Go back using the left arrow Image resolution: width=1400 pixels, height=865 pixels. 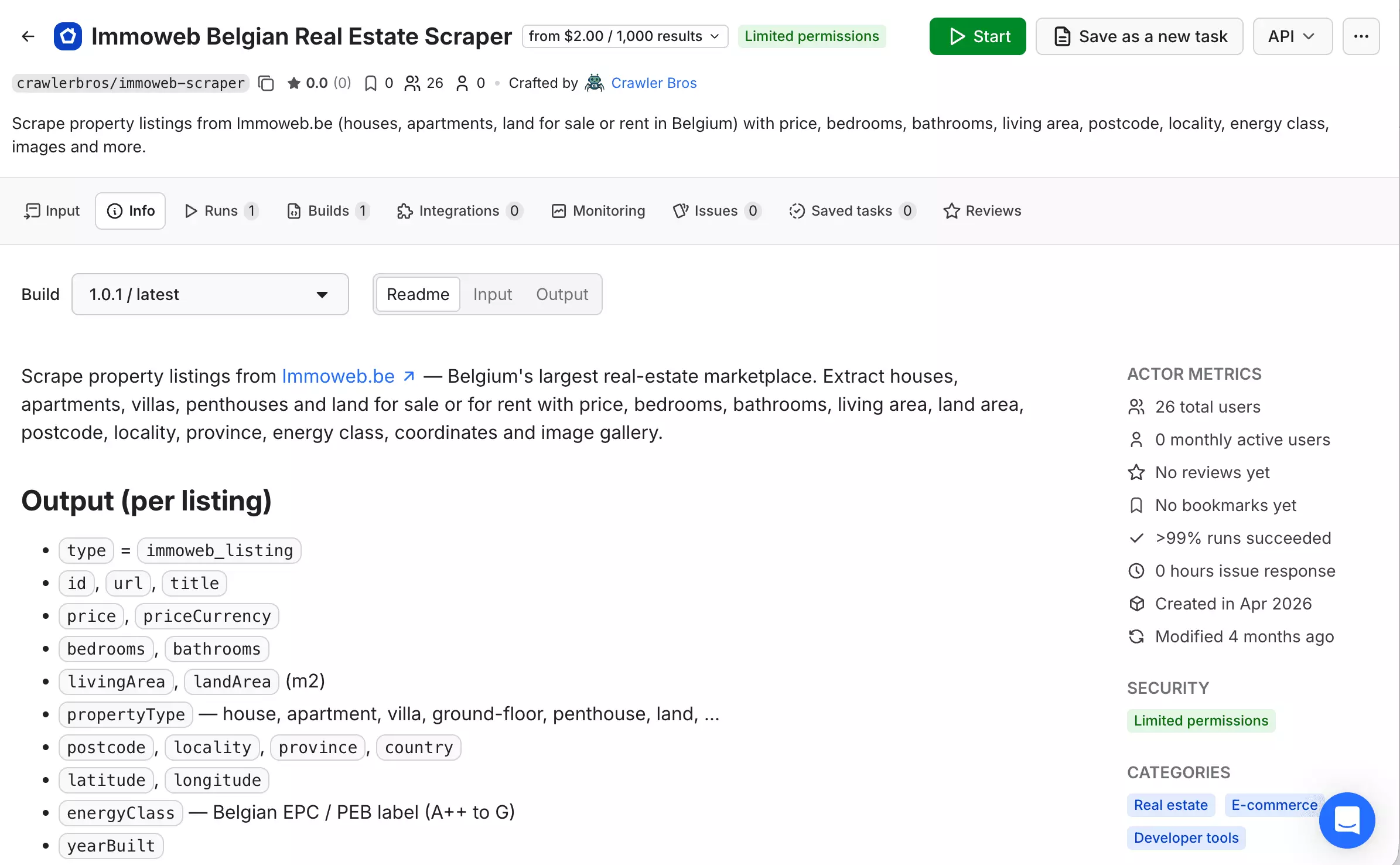[28, 36]
